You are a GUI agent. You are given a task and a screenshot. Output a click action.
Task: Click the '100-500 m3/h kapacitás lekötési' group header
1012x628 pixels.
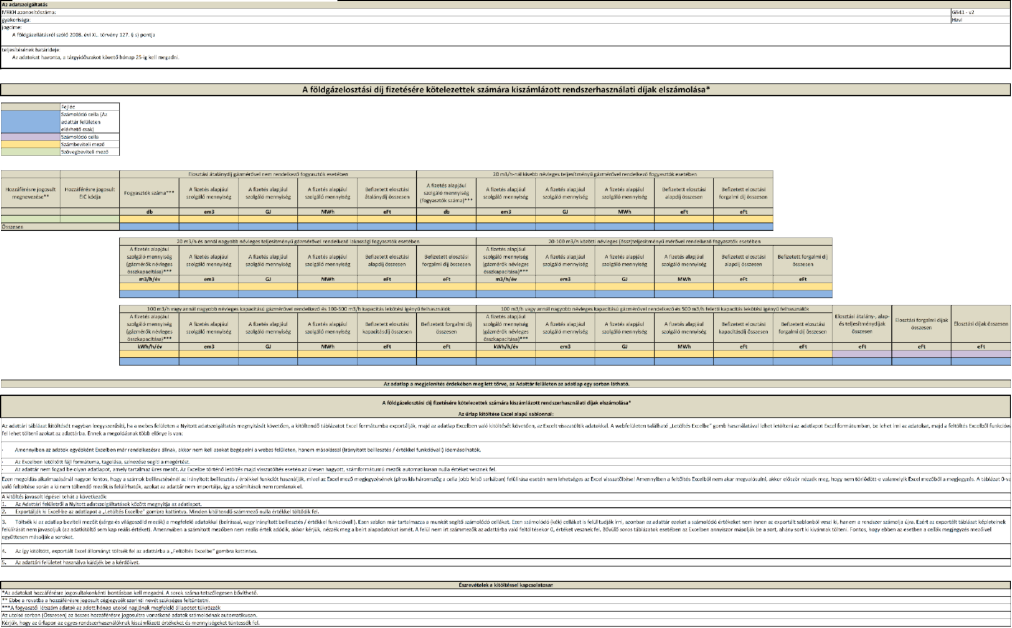coord(298,309)
